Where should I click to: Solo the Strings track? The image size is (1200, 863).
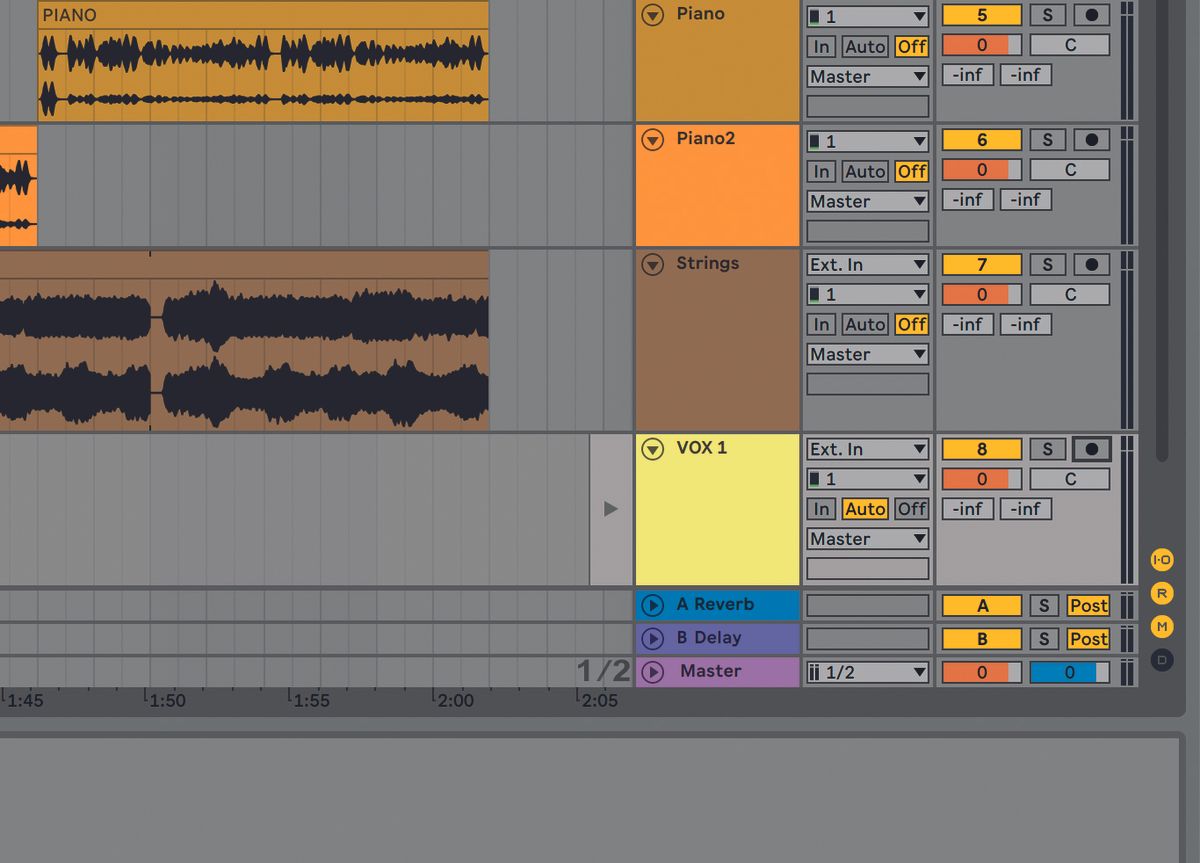point(1047,264)
